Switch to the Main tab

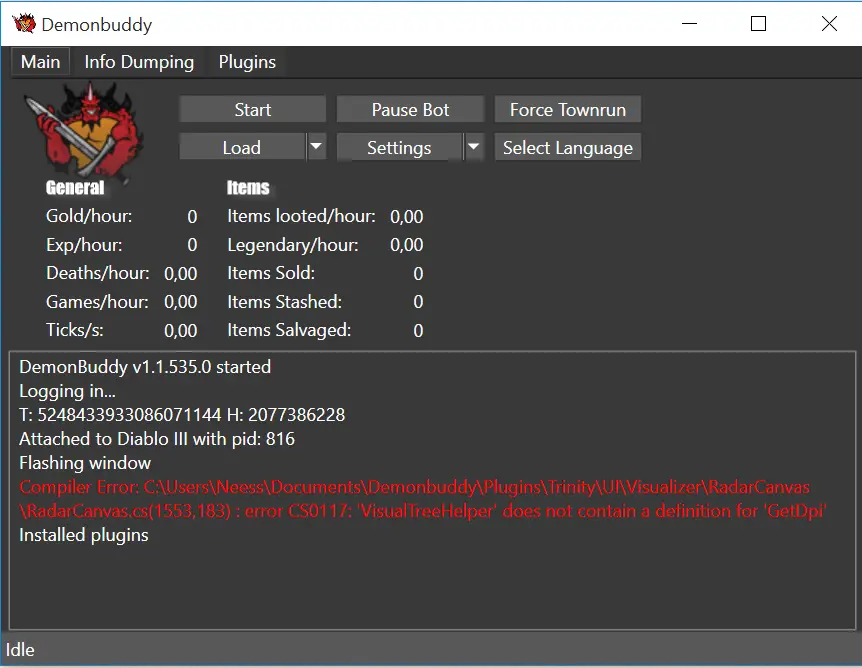(x=41, y=62)
